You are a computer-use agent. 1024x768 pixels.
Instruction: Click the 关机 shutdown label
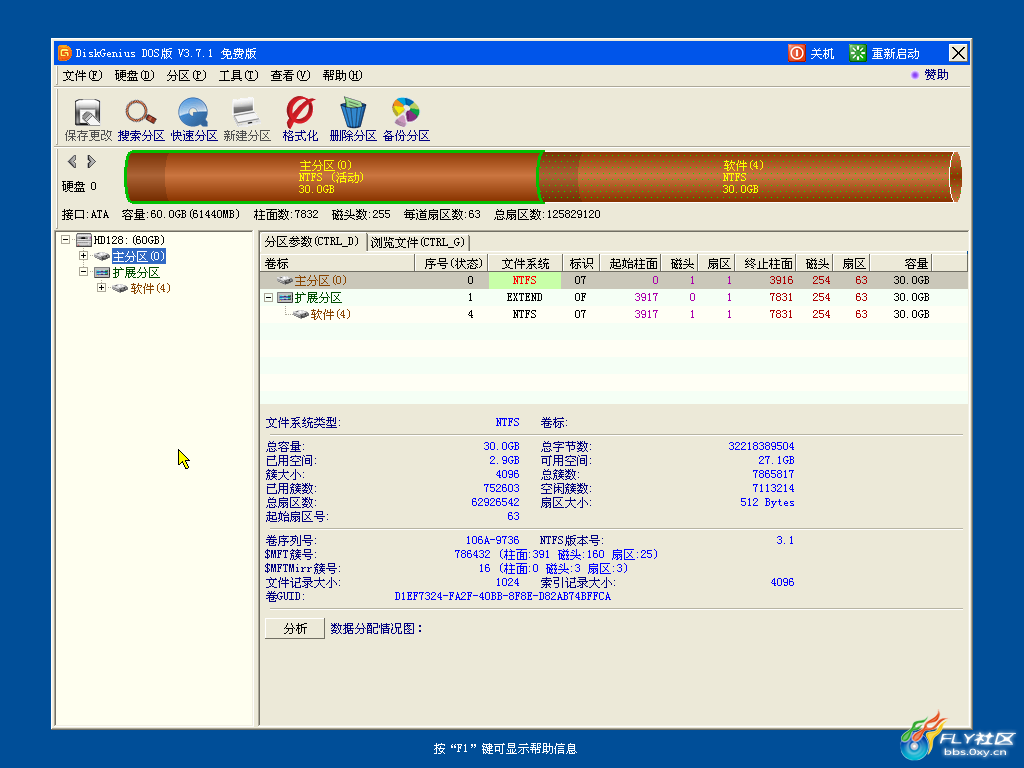(822, 54)
